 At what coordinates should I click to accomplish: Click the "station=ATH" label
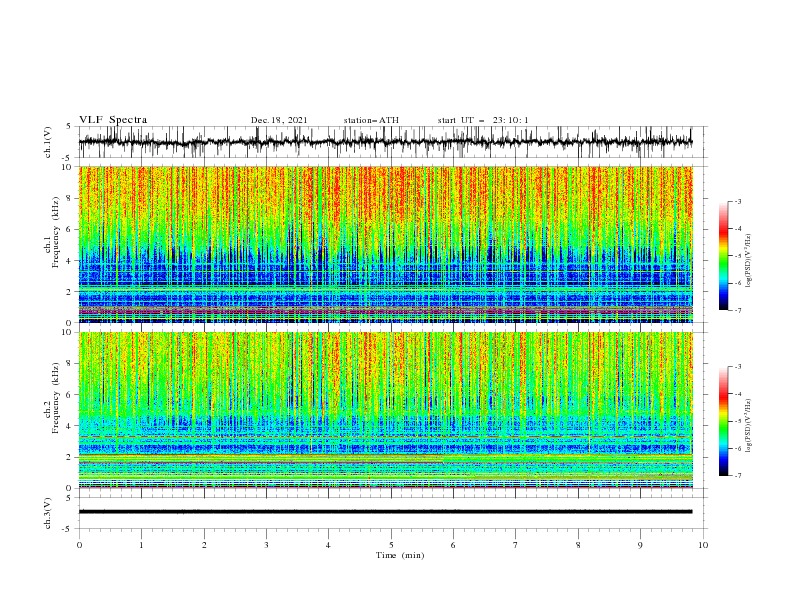coord(371,120)
